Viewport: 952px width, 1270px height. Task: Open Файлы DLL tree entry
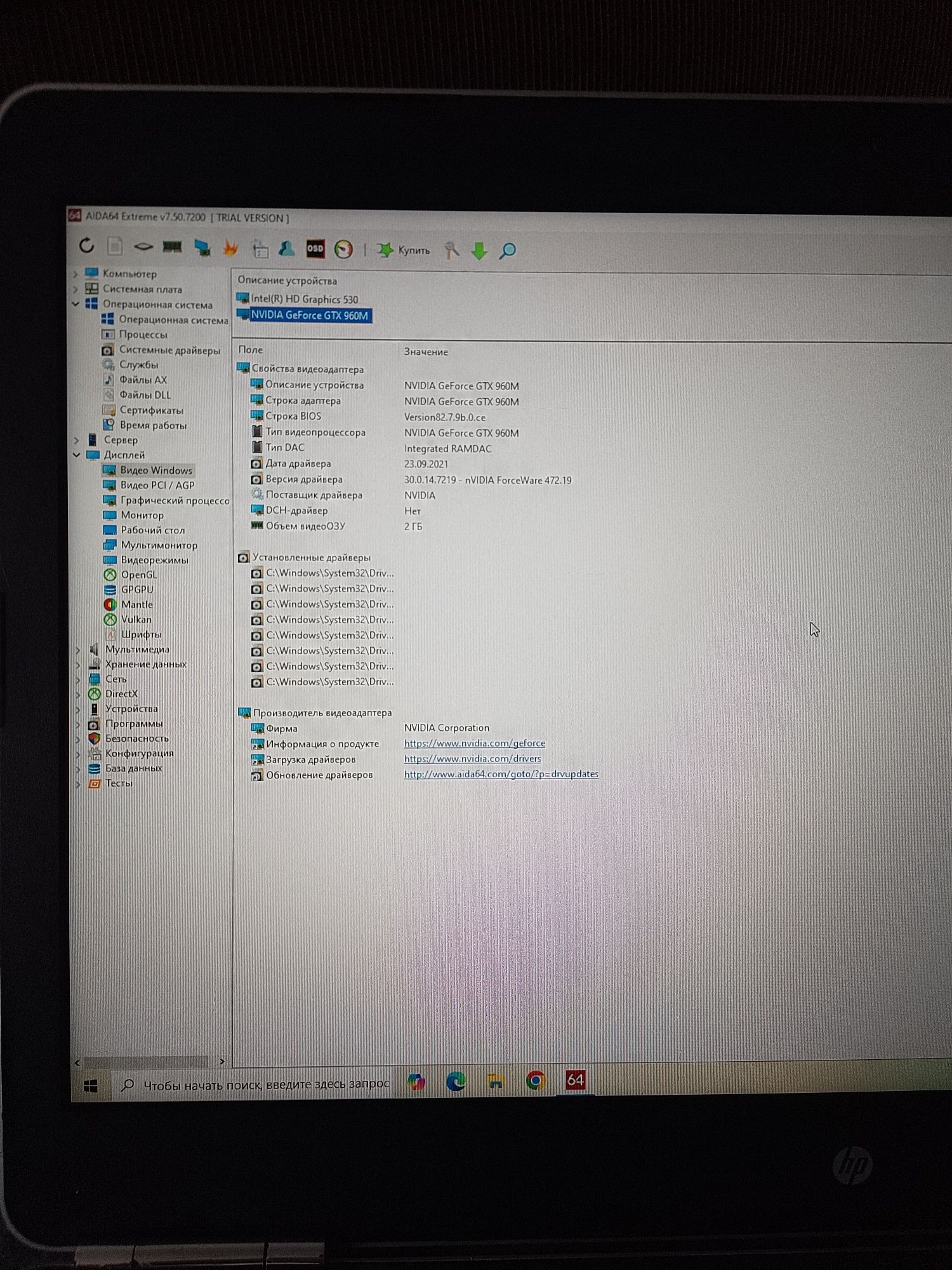point(145,395)
